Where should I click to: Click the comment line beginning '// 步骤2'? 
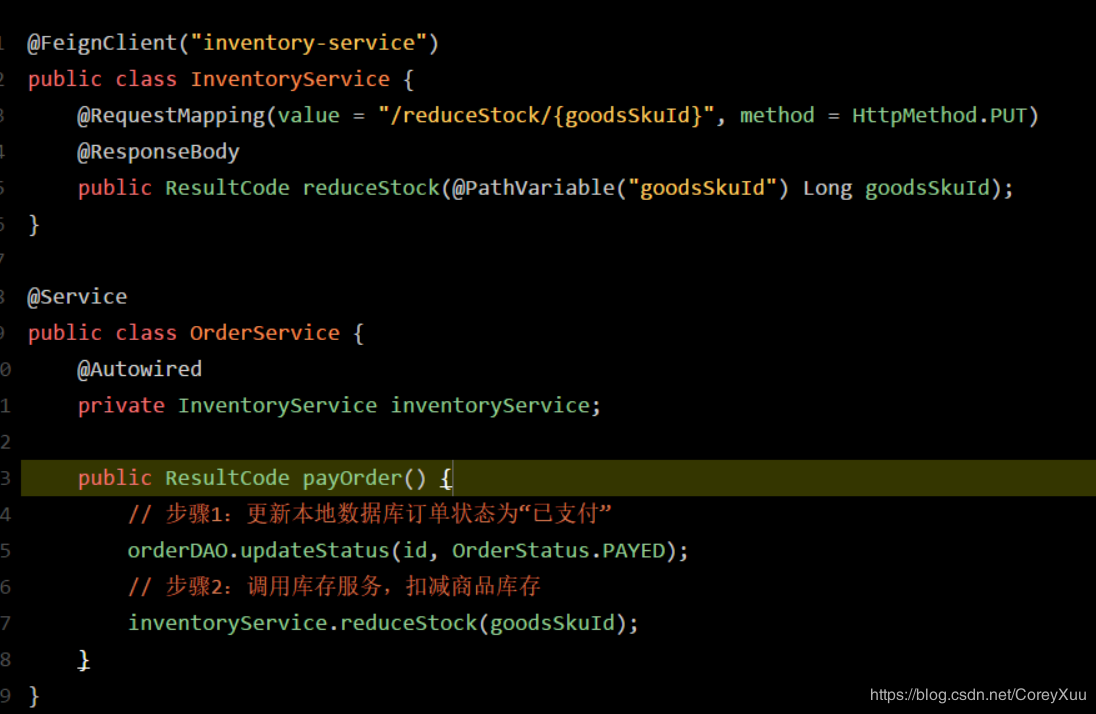tap(334, 586)
